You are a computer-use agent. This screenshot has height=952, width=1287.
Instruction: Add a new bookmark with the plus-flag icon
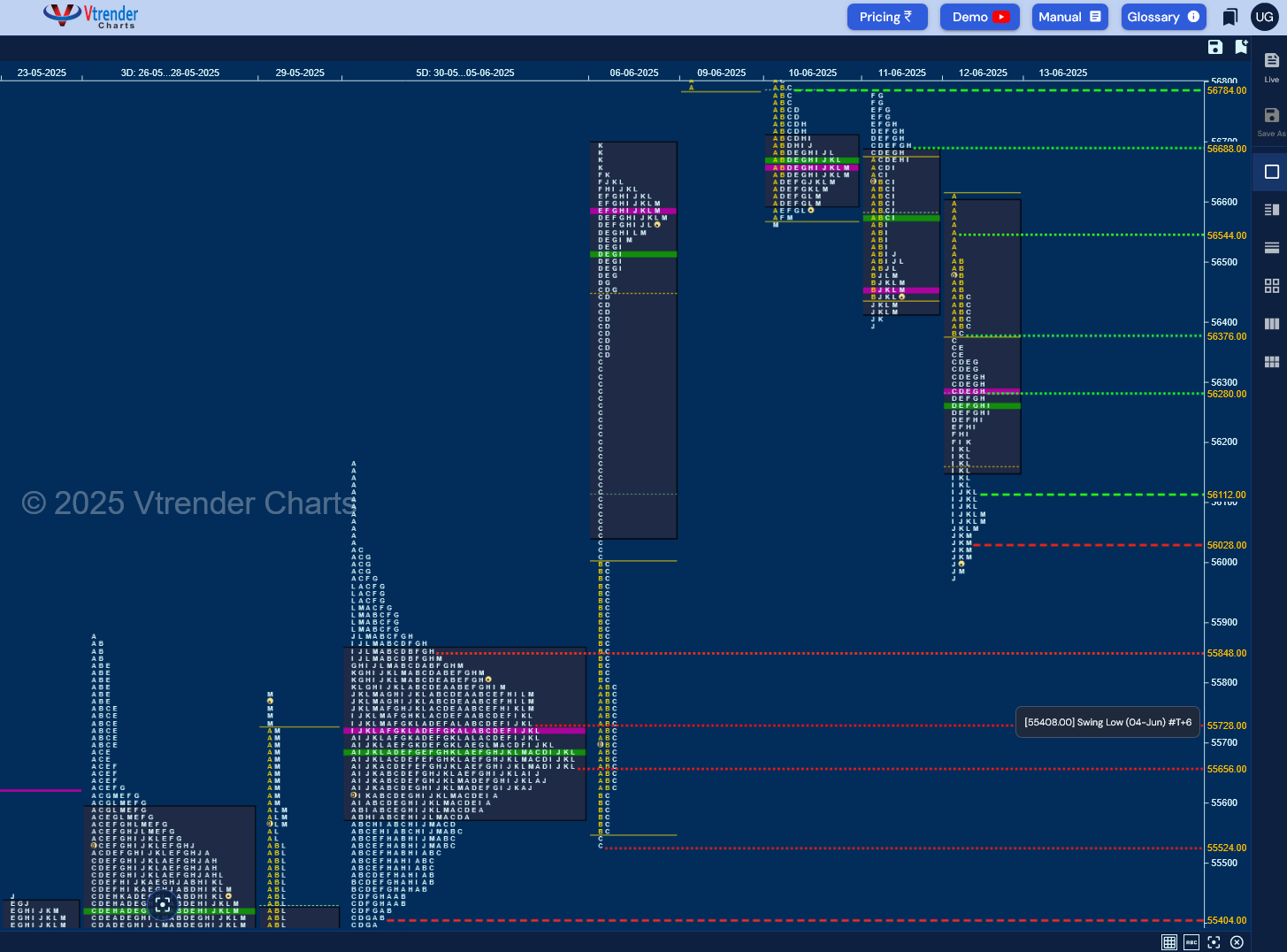[x=1241, y=47]
